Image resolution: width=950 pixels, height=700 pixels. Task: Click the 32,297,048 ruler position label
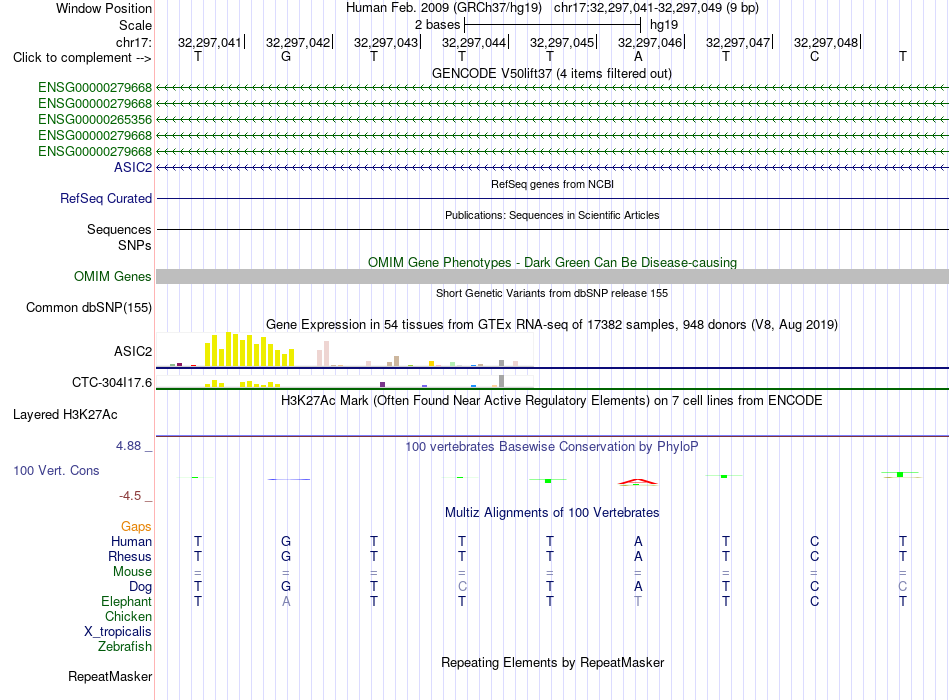point(826,42)
